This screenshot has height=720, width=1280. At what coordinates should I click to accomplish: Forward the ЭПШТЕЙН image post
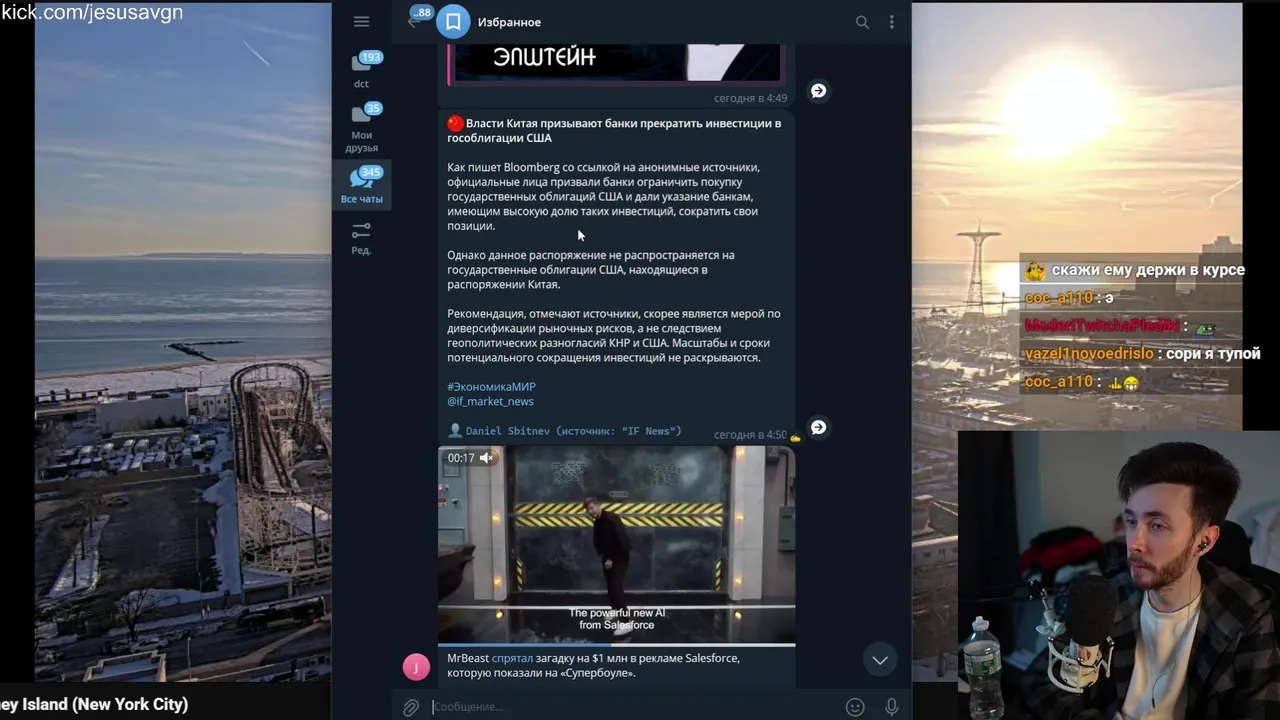[818, 91]
